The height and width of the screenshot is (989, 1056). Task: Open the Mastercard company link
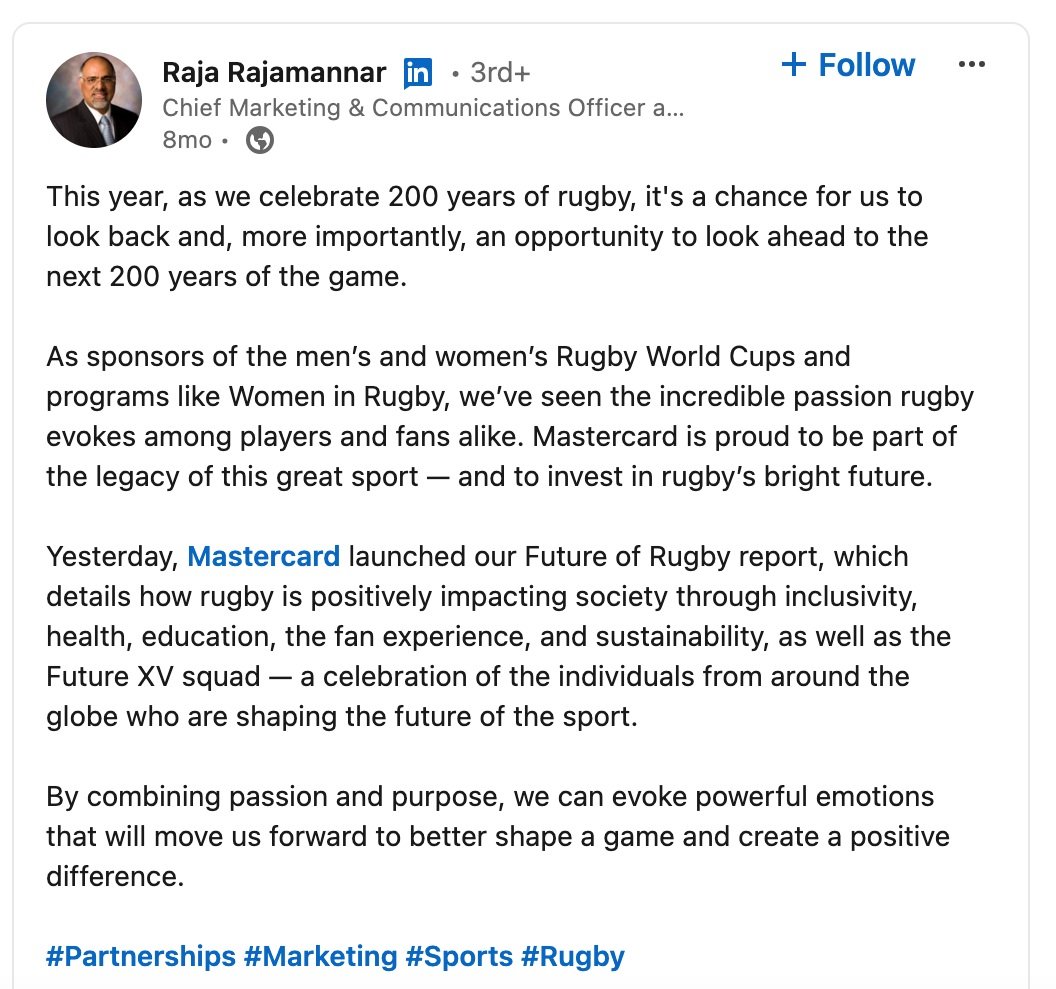pos(264,556)
